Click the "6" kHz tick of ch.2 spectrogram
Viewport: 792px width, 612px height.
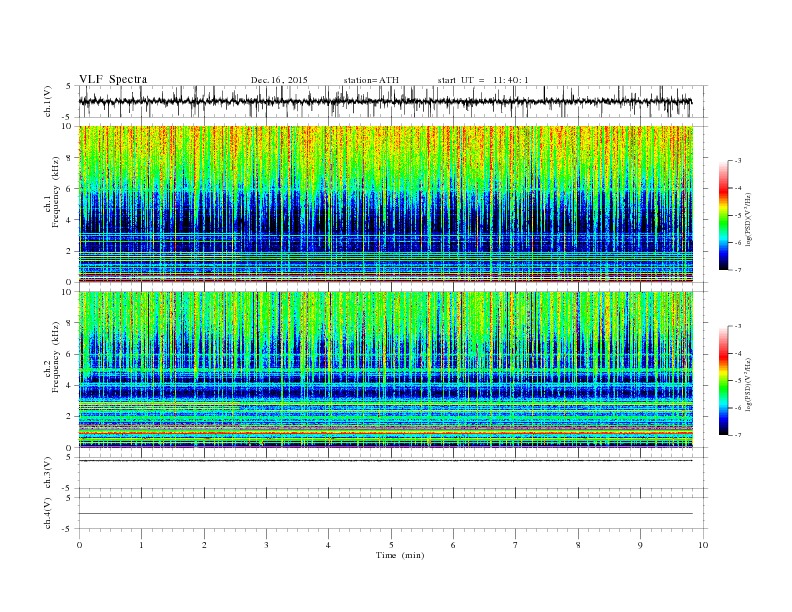point(70,354)
